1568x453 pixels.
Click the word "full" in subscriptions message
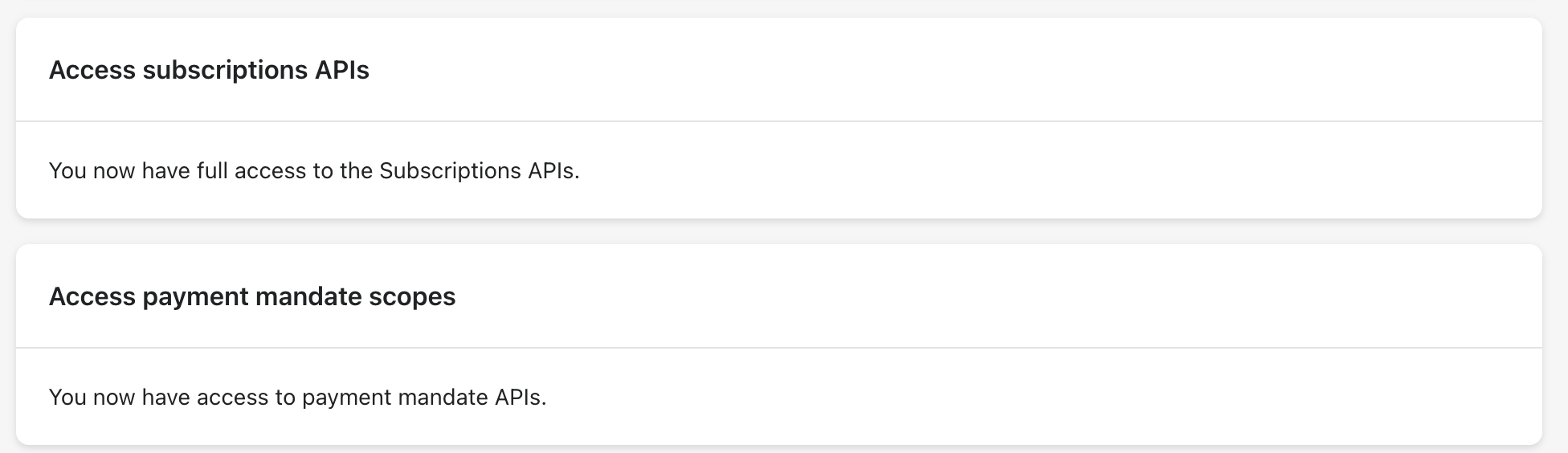click(x=212, y=171)
